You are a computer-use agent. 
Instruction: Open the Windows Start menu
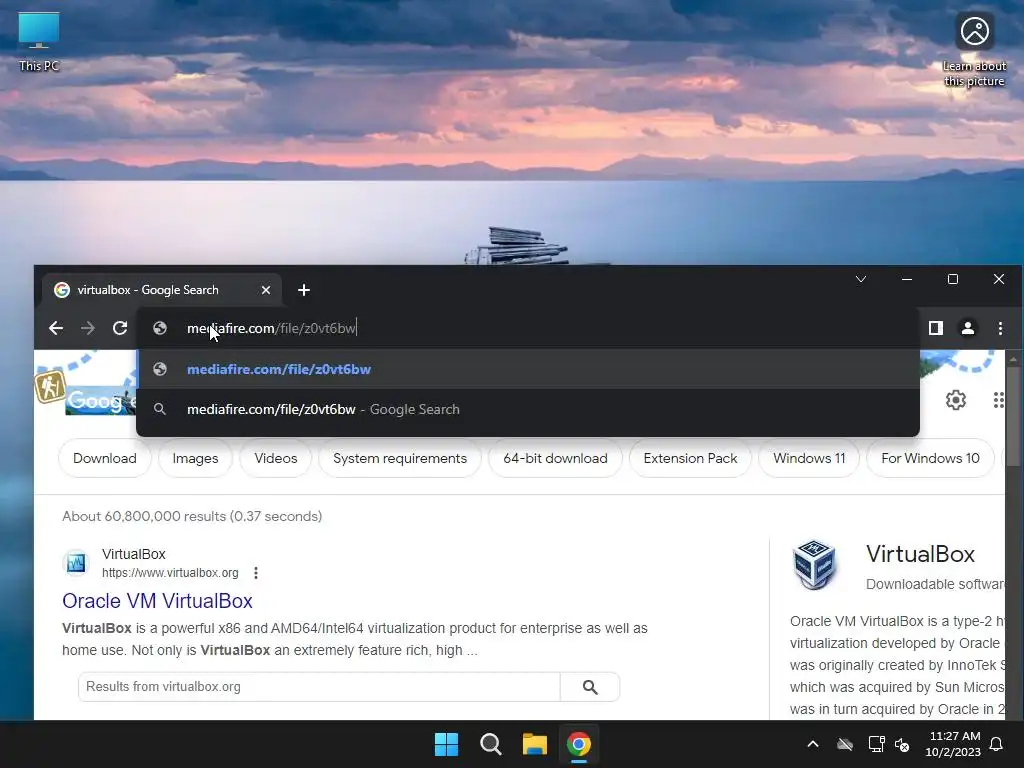[x=447, y=744]
